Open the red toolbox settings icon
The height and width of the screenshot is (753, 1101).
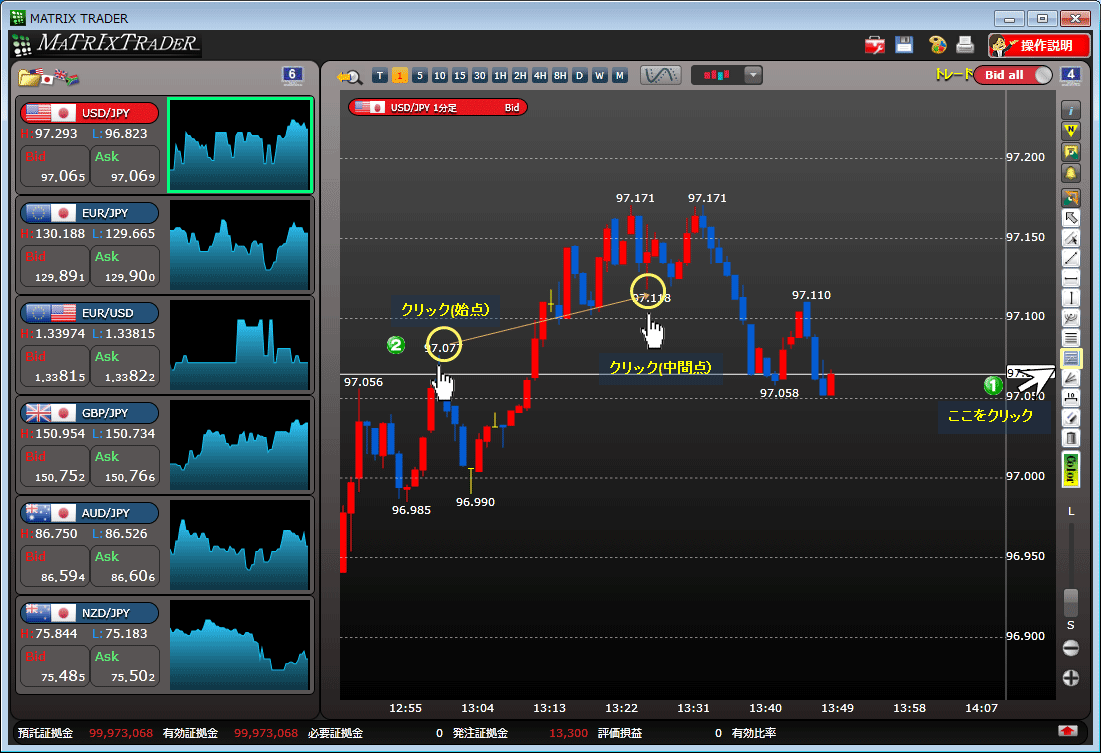pos(874,45)
